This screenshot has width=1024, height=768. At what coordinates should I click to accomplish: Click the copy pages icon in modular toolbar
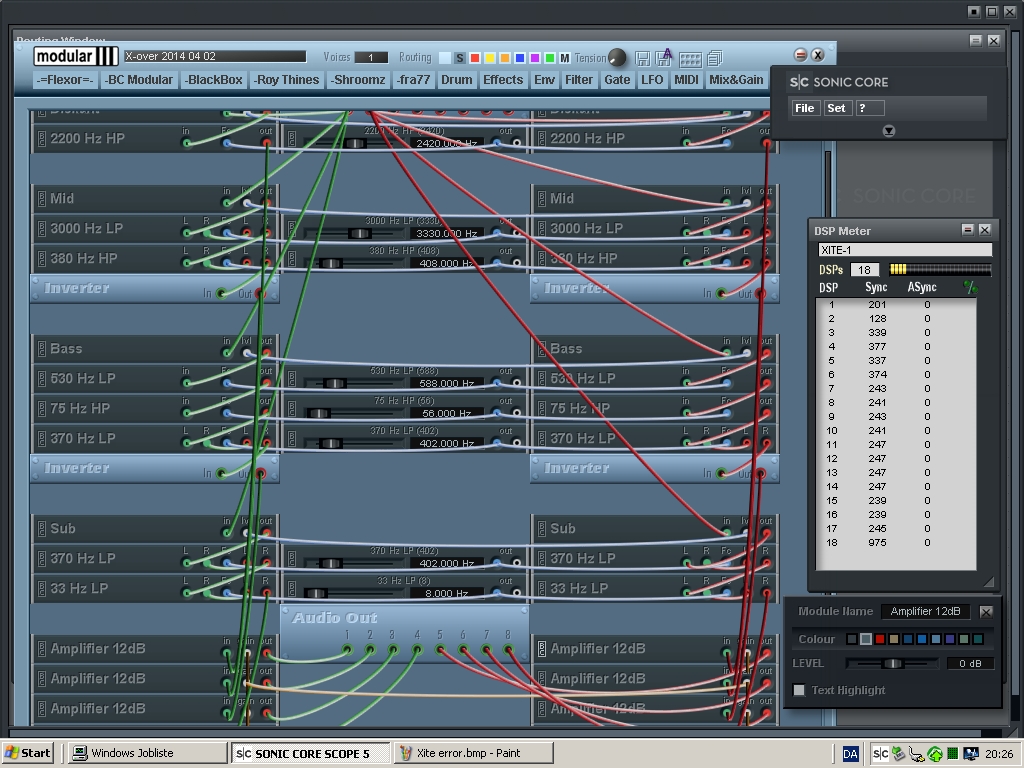tap(714, 58)
